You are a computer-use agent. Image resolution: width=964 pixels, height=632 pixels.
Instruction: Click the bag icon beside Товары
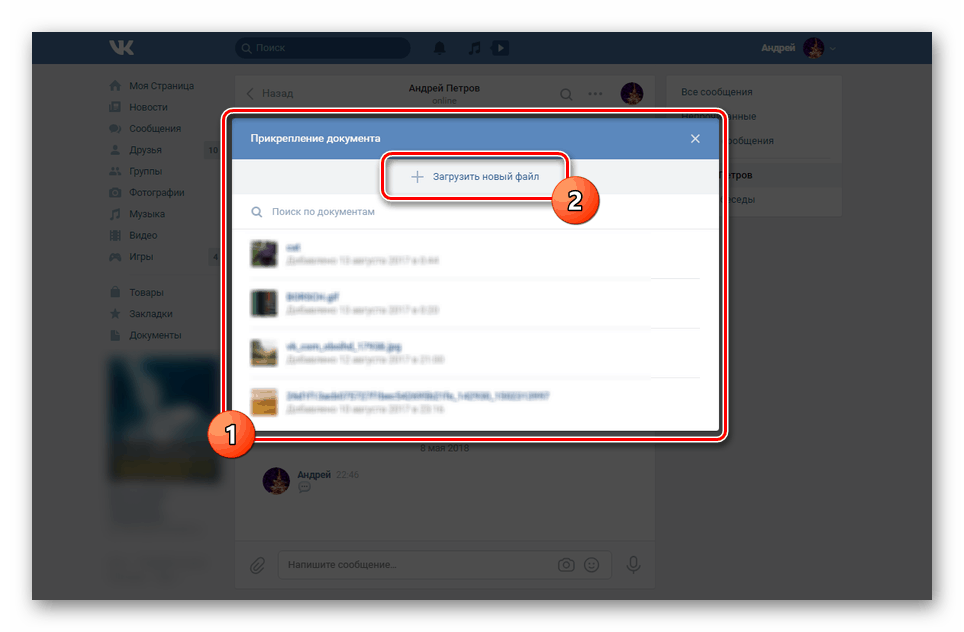[x=115, y=292]
